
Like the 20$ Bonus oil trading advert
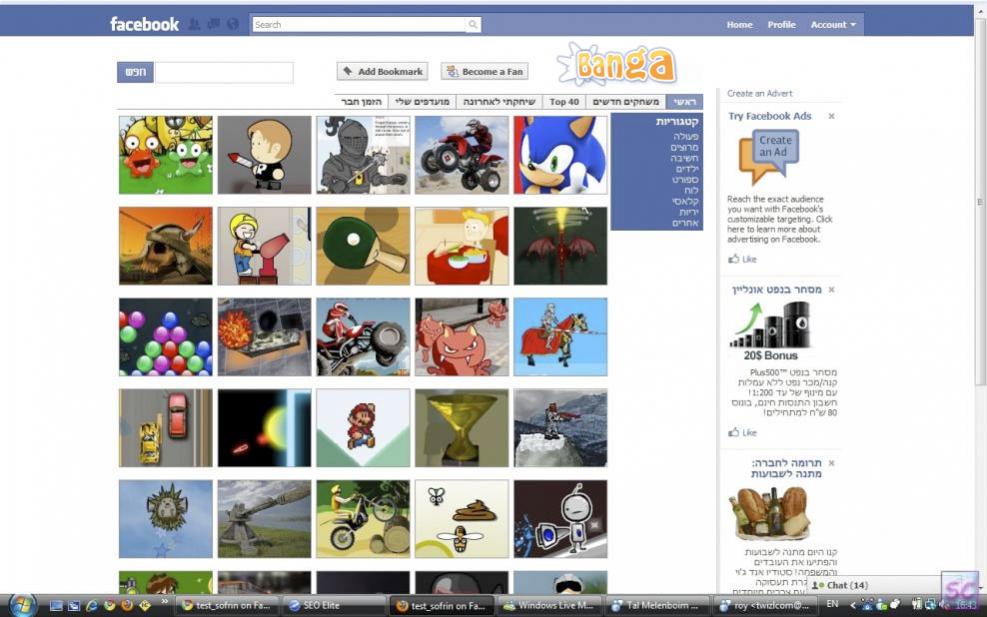click(x=743, y=433)
